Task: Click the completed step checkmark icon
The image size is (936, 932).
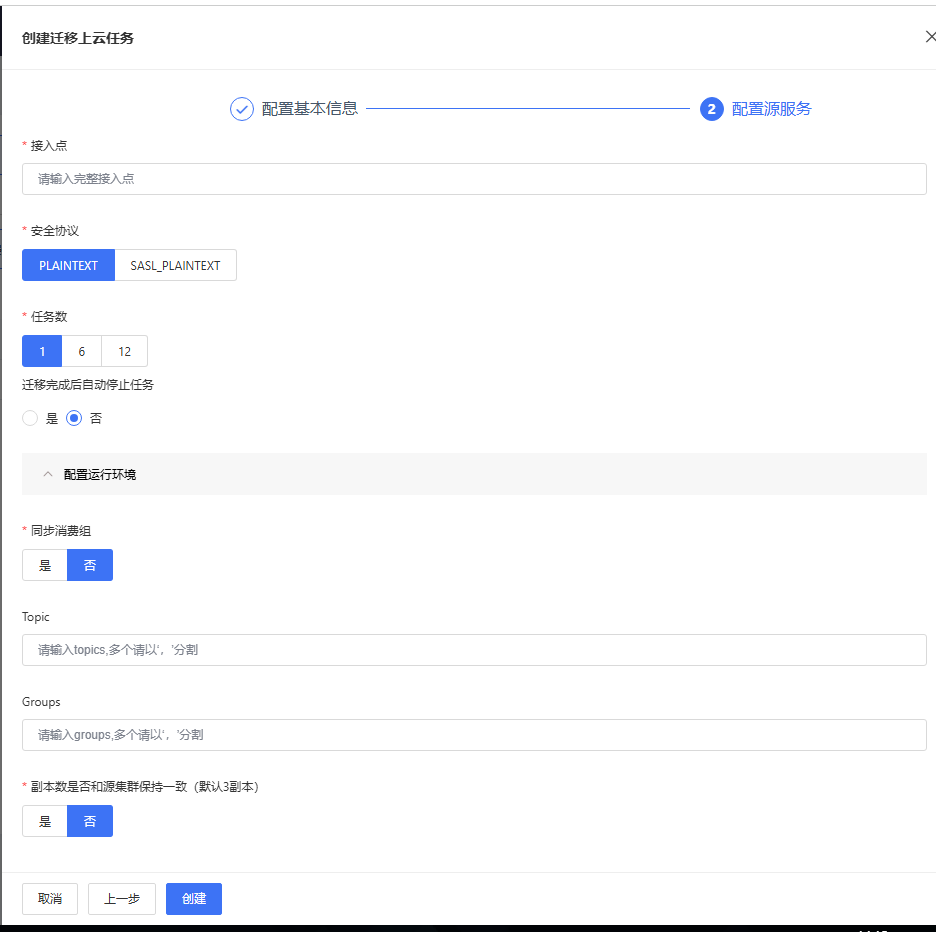Action: pos(242,109)
